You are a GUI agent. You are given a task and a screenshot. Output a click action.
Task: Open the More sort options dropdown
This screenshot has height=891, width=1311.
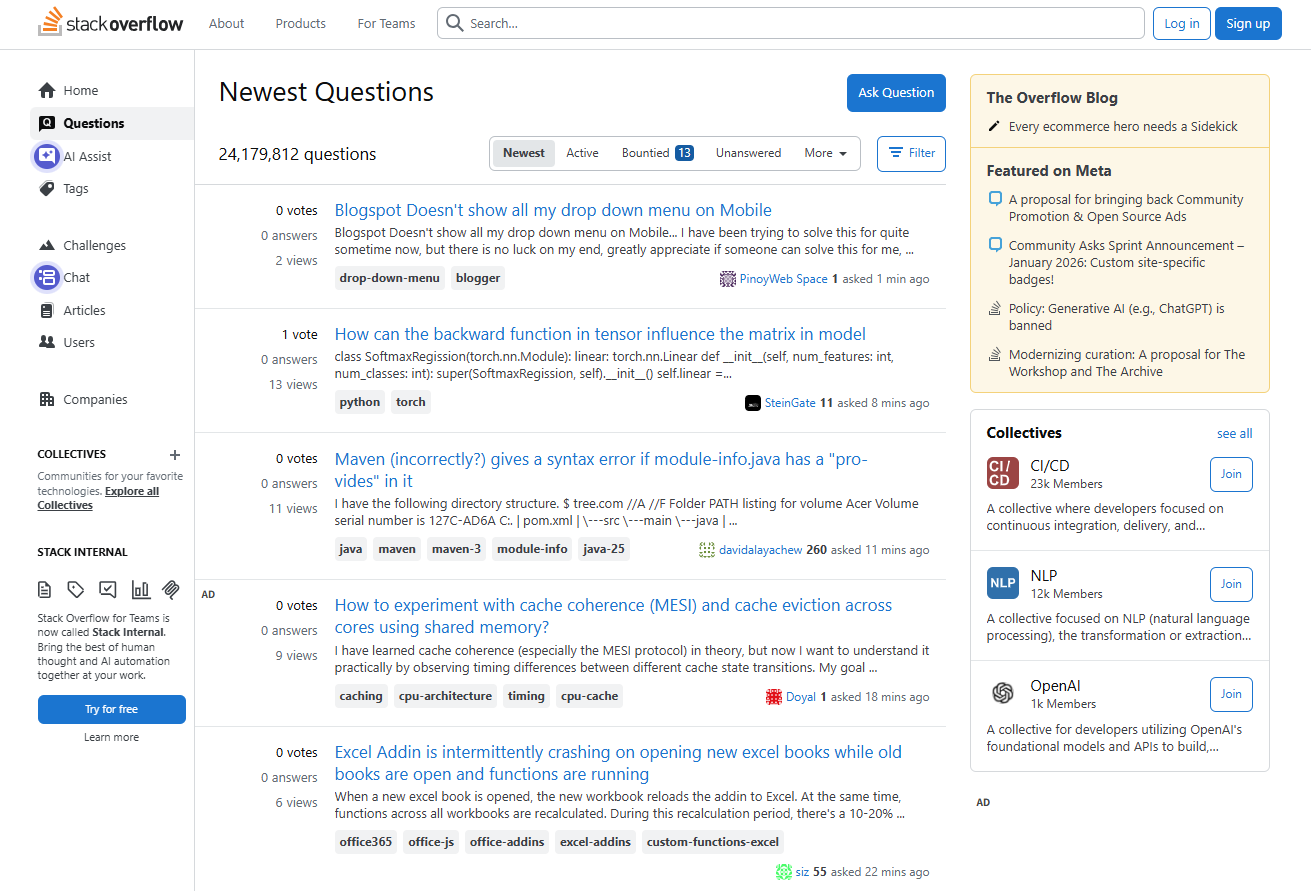coord(824,152)
